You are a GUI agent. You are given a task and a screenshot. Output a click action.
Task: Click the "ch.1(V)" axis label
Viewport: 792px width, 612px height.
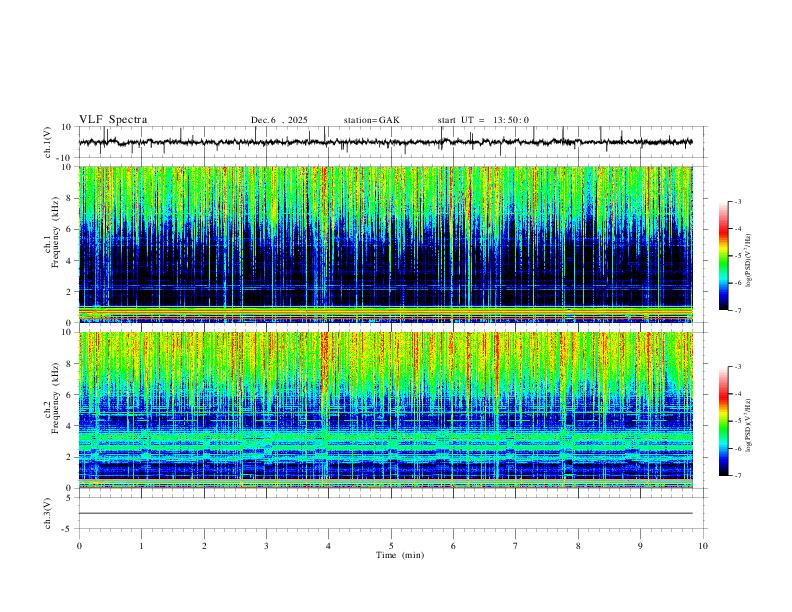tap(48, 142)
